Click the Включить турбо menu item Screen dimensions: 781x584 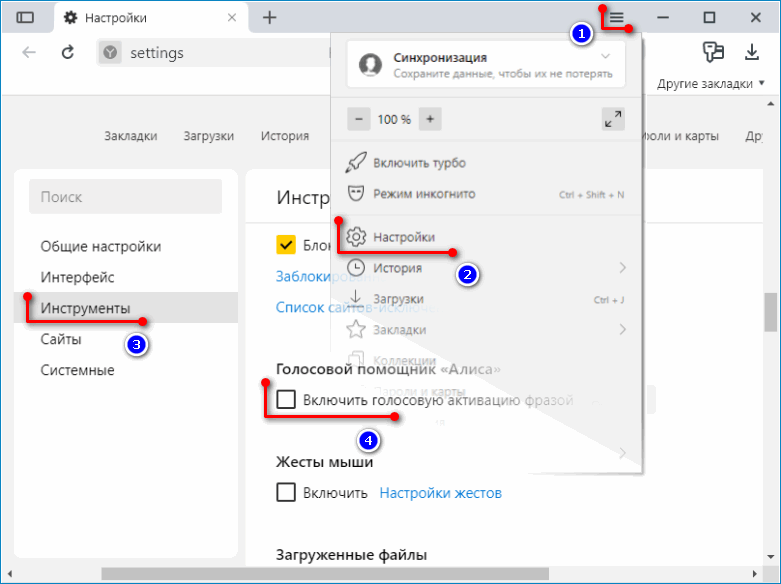click(x=419, y=163)
